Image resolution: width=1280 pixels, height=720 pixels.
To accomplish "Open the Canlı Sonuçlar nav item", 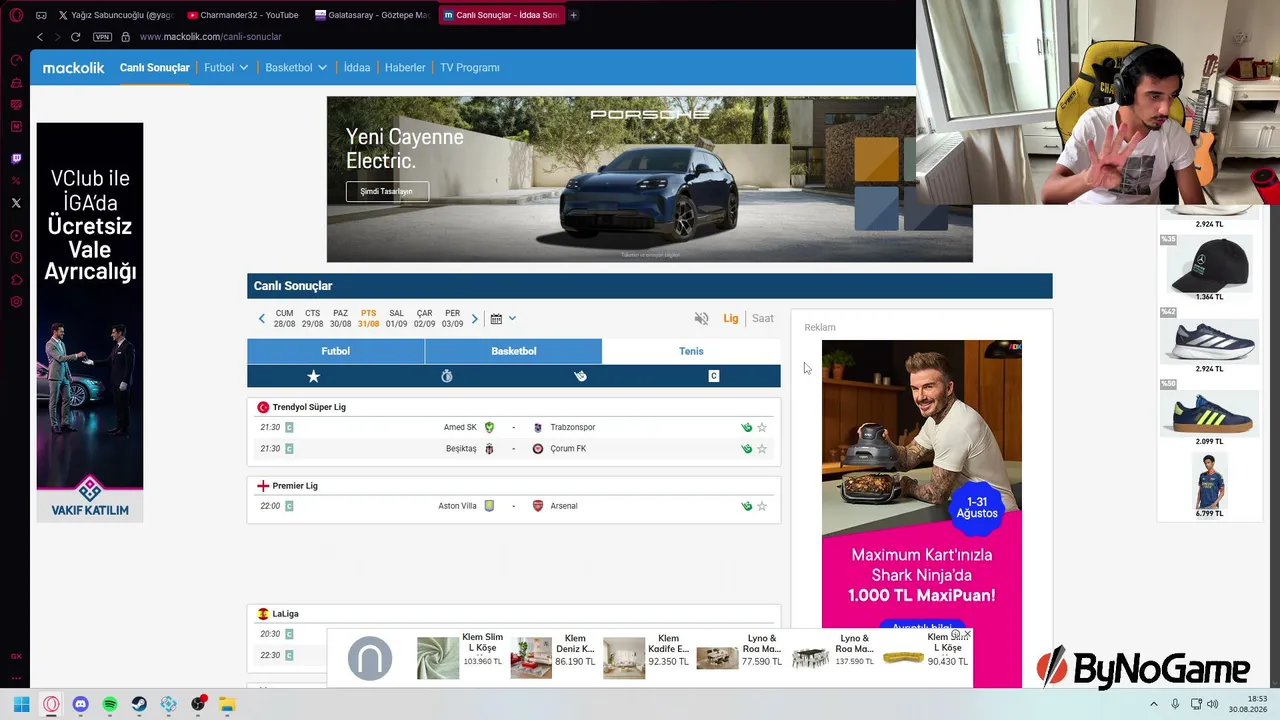I will [154, 68].
